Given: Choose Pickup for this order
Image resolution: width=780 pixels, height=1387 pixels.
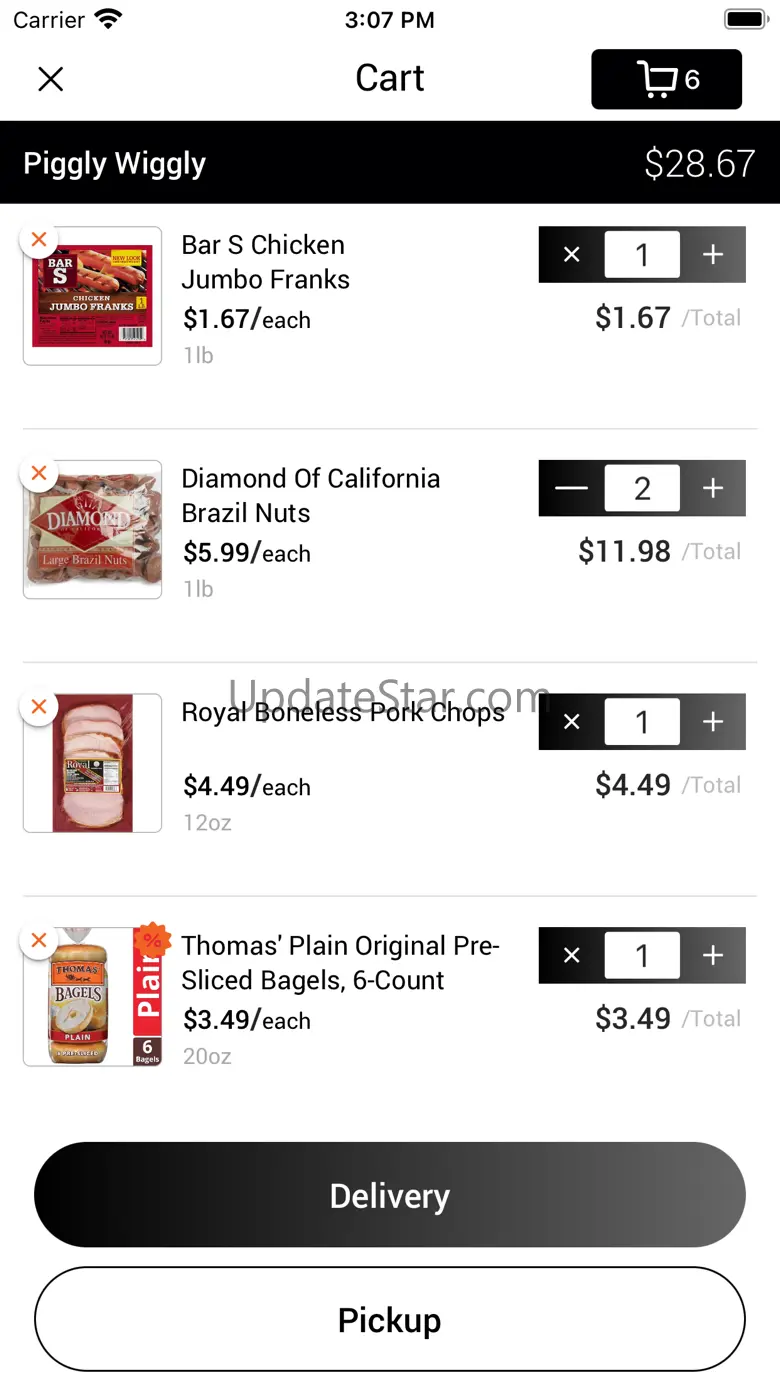Looking at the screenshot, I should pos(390,1320).
